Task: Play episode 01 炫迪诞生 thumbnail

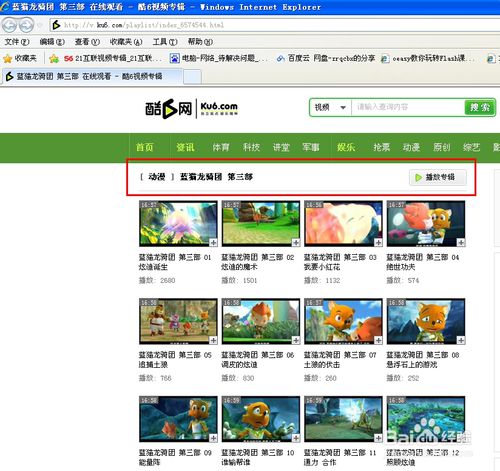Action: point(178,224)
